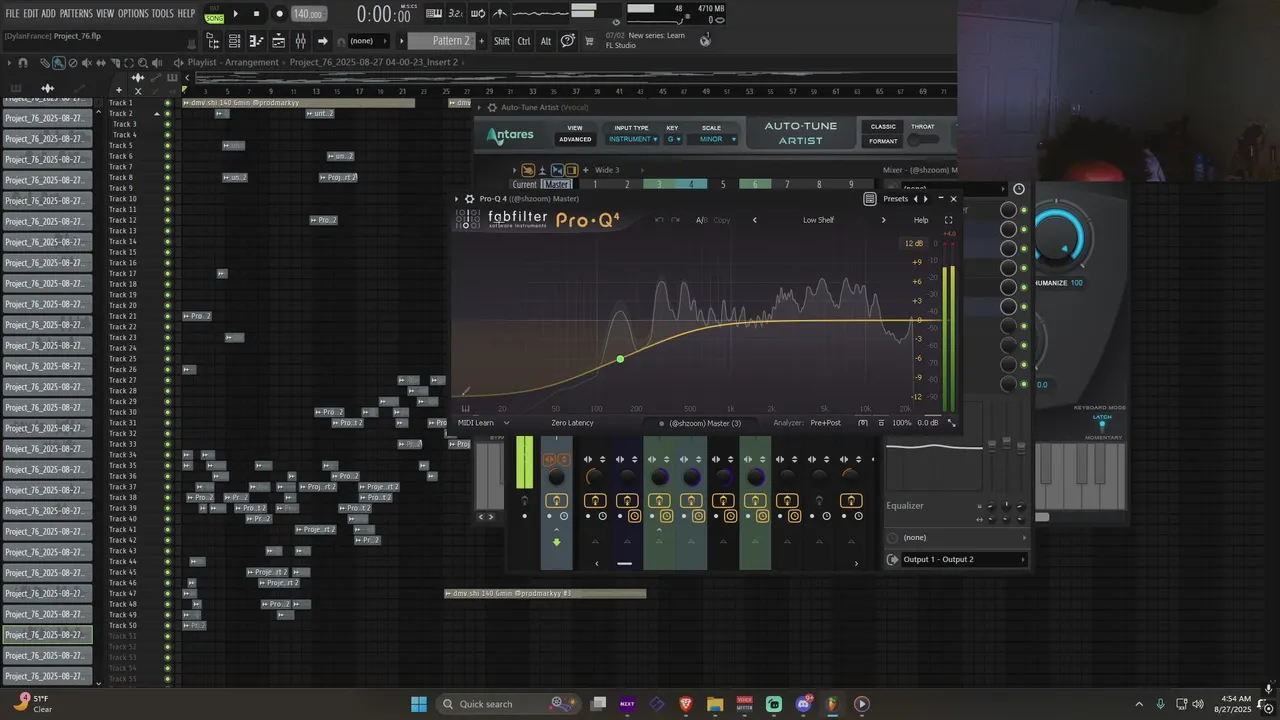This screenshot has height=720, width=1280.
Task: Open INPUT TYPE Instrument dropdown in Auto-Tune
Action: click(x=632, y=139)
